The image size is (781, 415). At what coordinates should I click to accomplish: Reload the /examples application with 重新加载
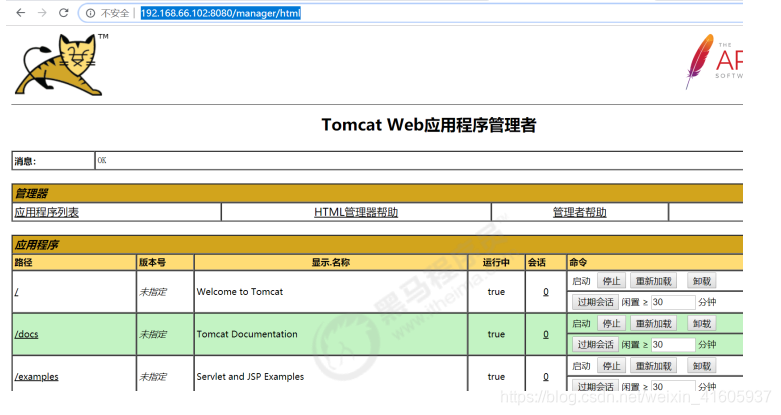(x=653, y=366)
